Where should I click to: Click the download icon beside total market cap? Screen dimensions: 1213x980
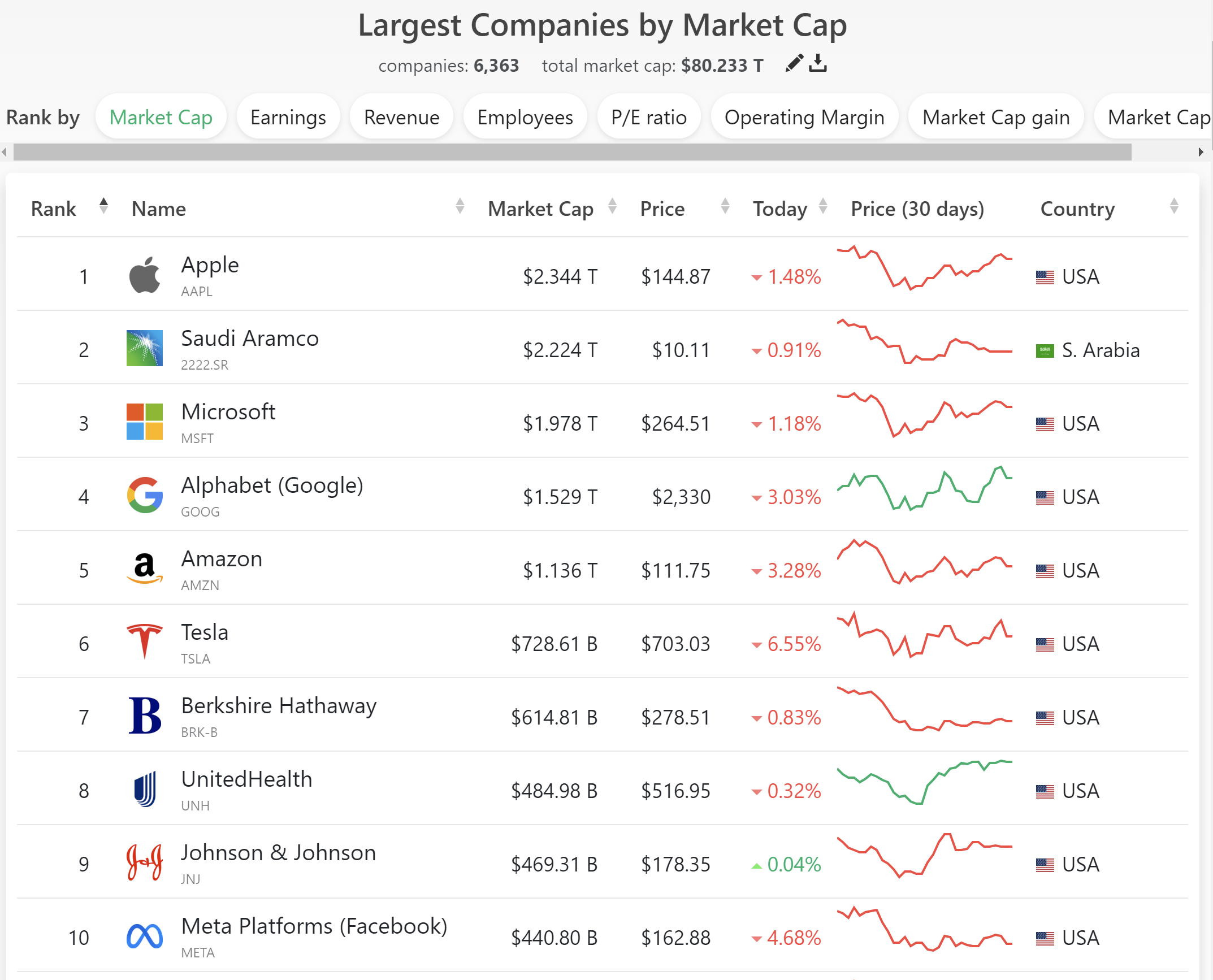(818, 63)
